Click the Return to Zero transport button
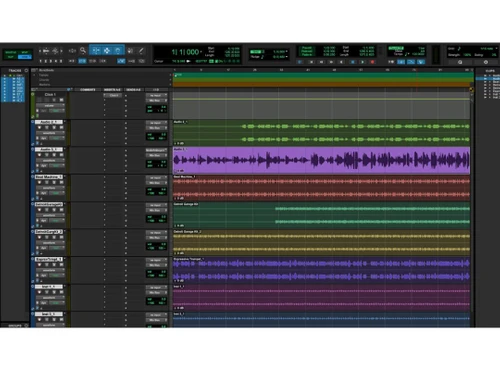This screenshot has width=500, height=375. tap(311, 62)
